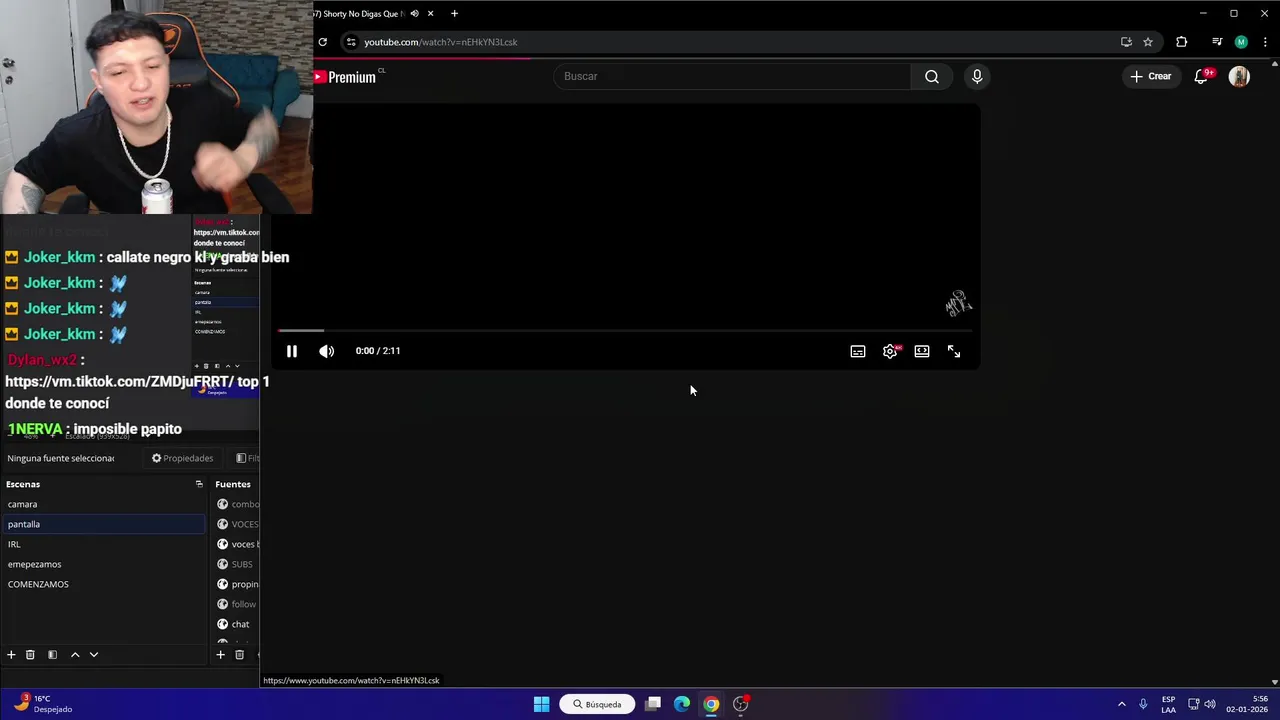Open the Crear menu
Image resolution: width=1280 pixels, height=720 pixels.
pyautogui.click(x=1150, y=76)
